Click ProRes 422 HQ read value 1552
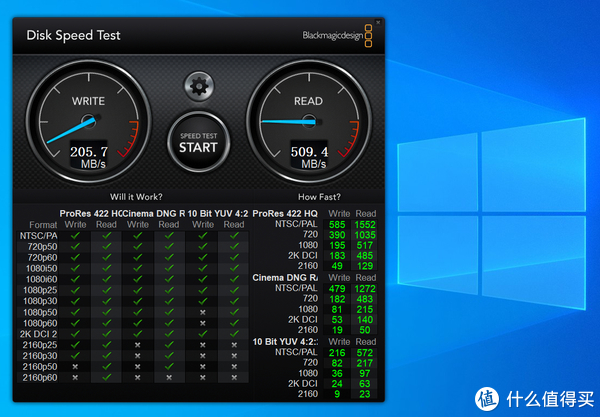Screen dimensions: 600x417 pos(365,225)
